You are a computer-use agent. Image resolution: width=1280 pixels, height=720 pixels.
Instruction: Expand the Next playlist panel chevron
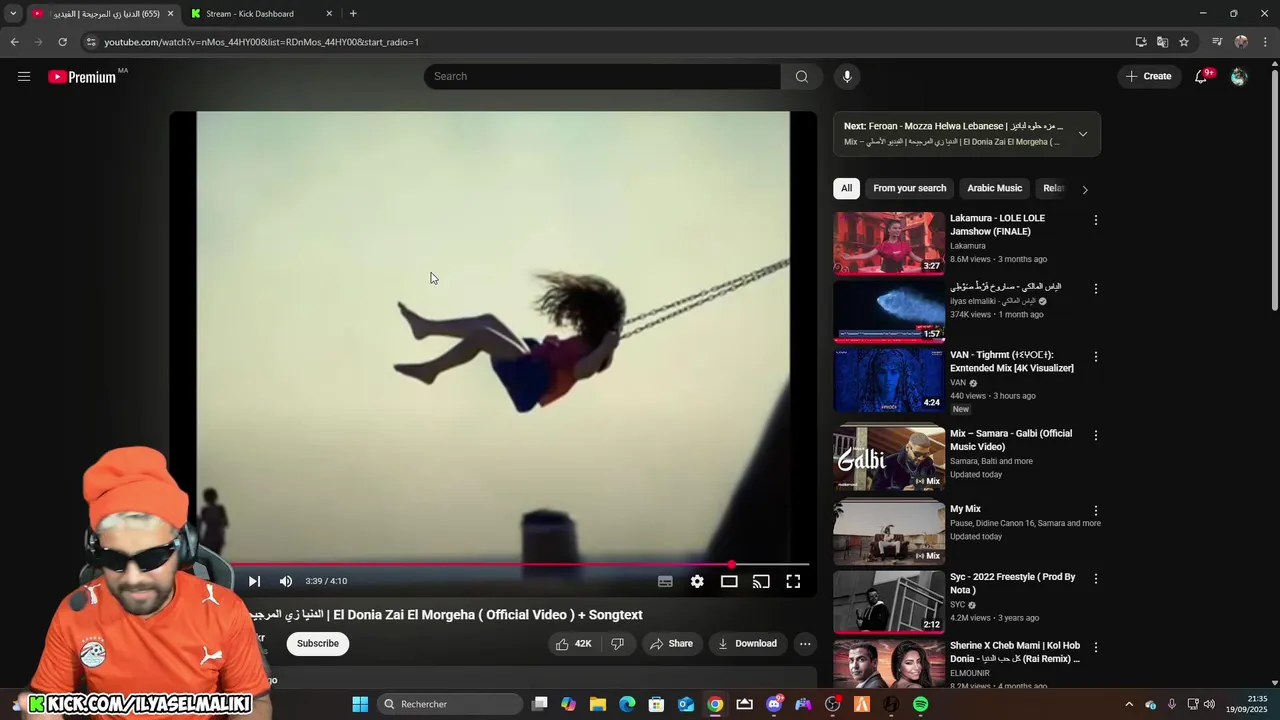point(1082,134)
